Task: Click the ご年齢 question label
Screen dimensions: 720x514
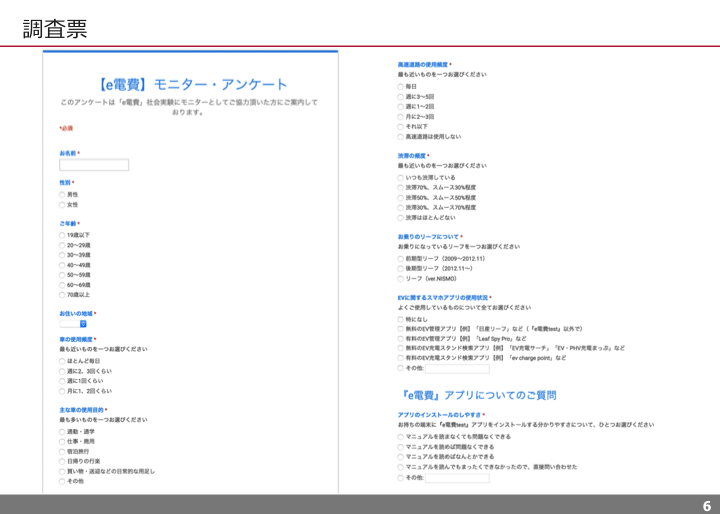Action: [x=68, y=224]
